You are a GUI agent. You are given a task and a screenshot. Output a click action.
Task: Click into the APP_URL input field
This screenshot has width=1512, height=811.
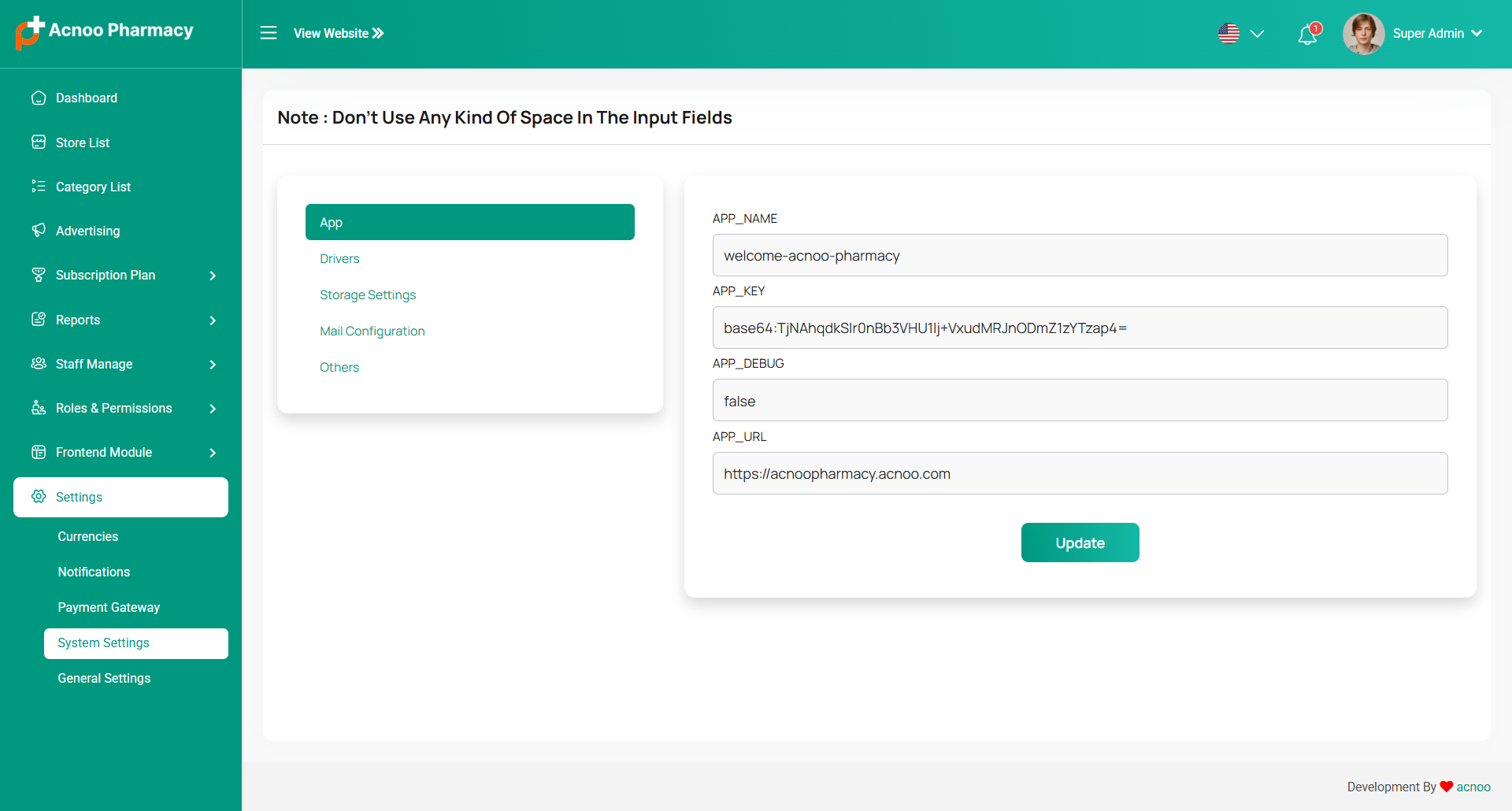click(x=1080, y=473)
